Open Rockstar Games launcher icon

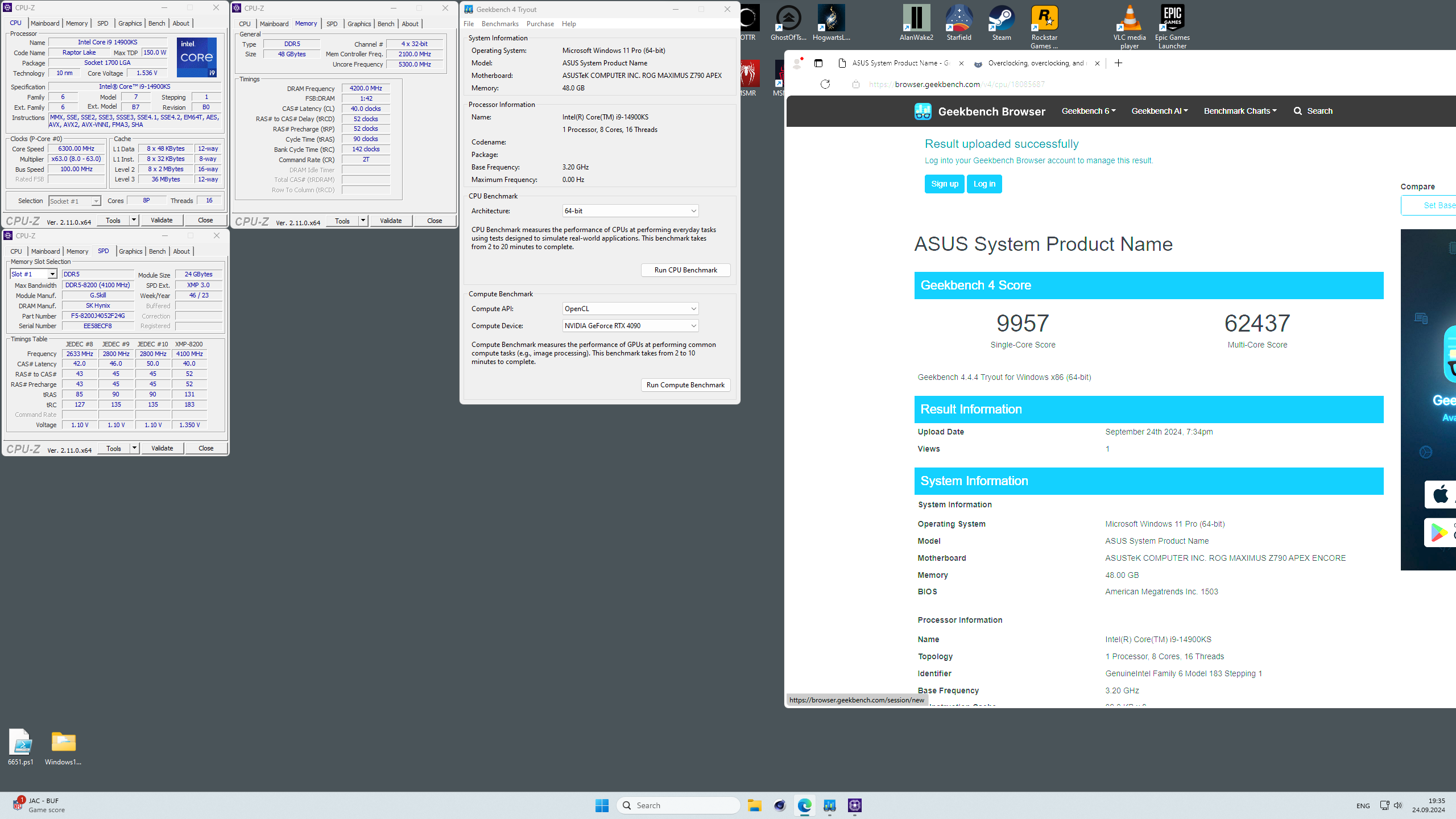[x=1044, y=27]
